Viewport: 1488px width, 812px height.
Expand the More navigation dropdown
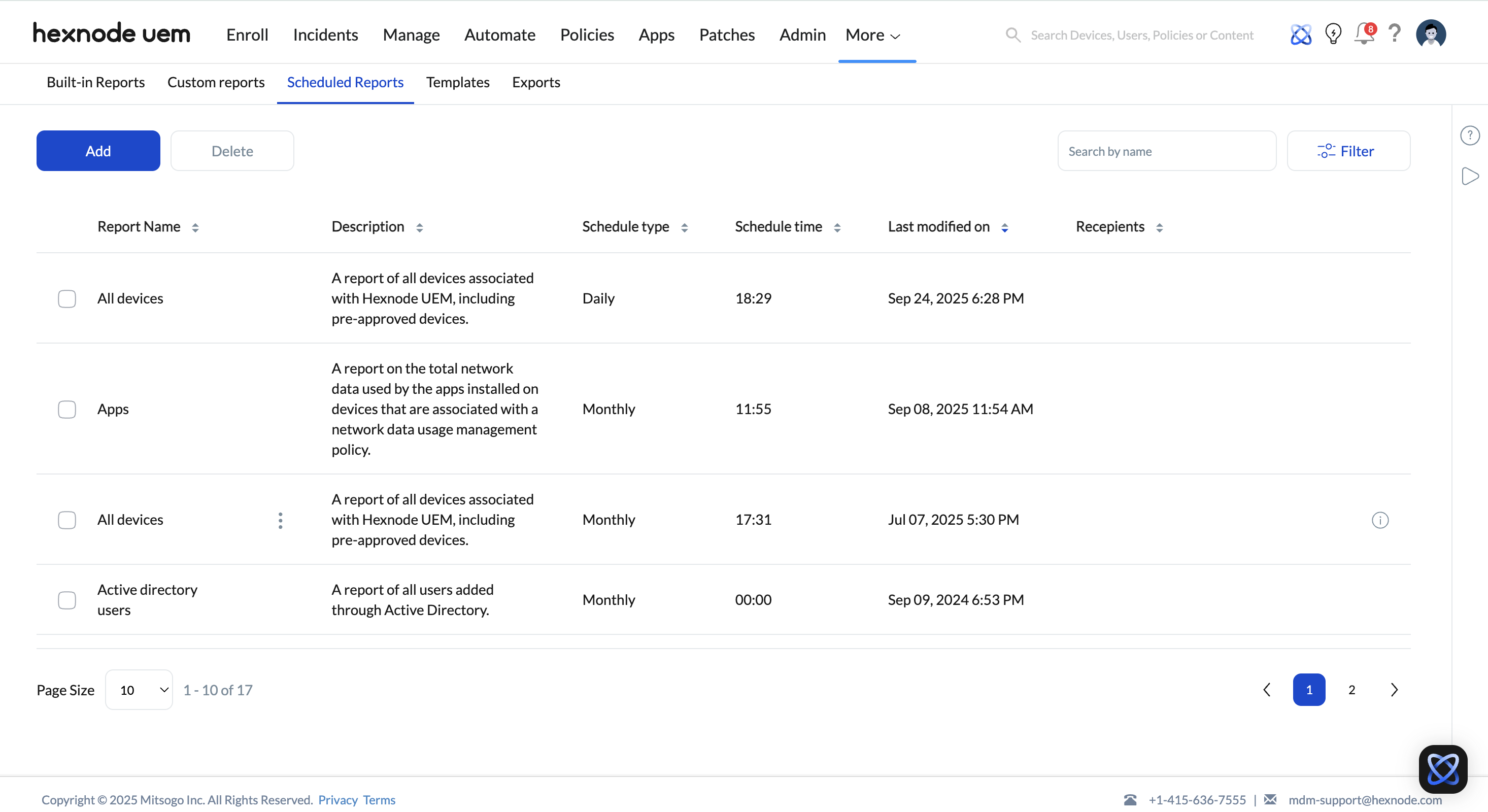tap(873, 35)
